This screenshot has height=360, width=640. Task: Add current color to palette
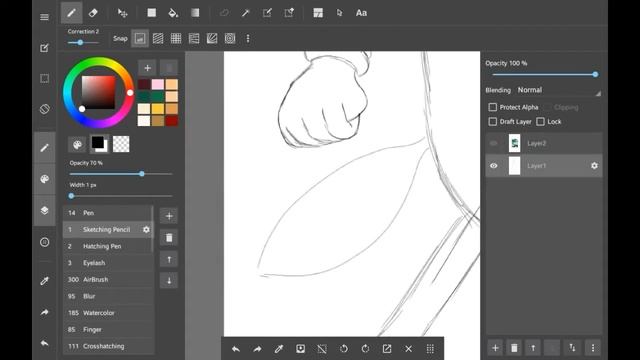(x=147, y=68)
